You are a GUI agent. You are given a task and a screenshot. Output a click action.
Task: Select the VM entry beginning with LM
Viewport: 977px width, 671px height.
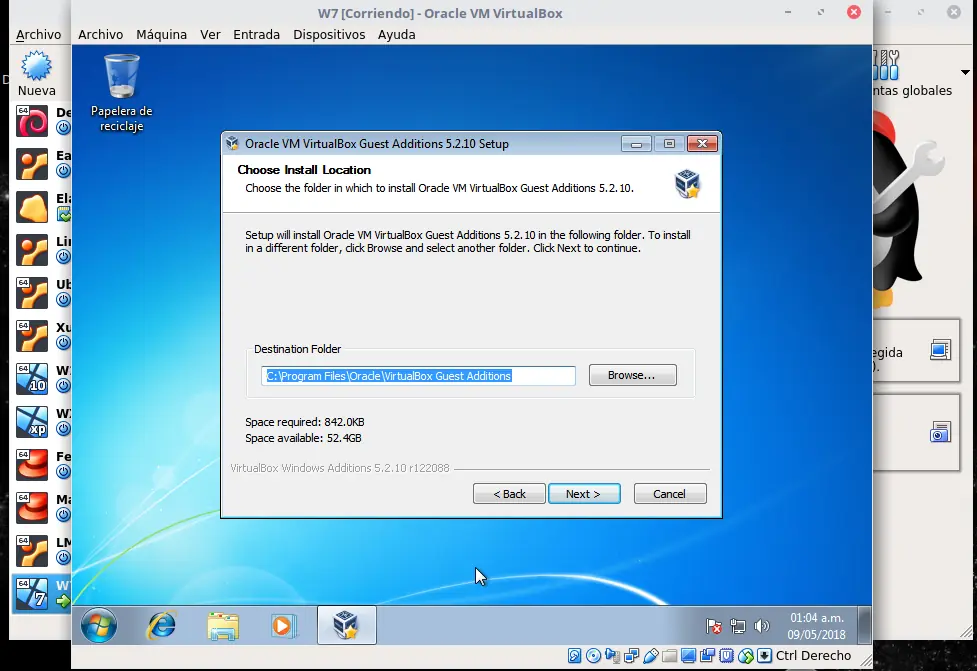point(41,551)
